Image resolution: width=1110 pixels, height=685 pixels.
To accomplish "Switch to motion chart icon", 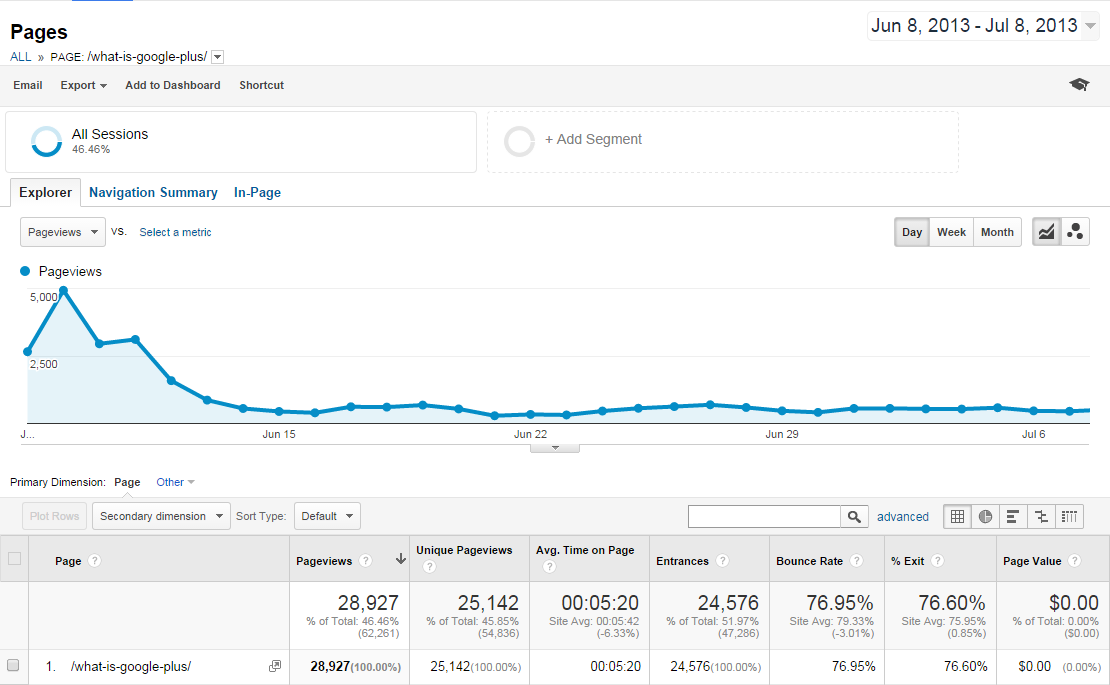I will (x=1075, y=231).
